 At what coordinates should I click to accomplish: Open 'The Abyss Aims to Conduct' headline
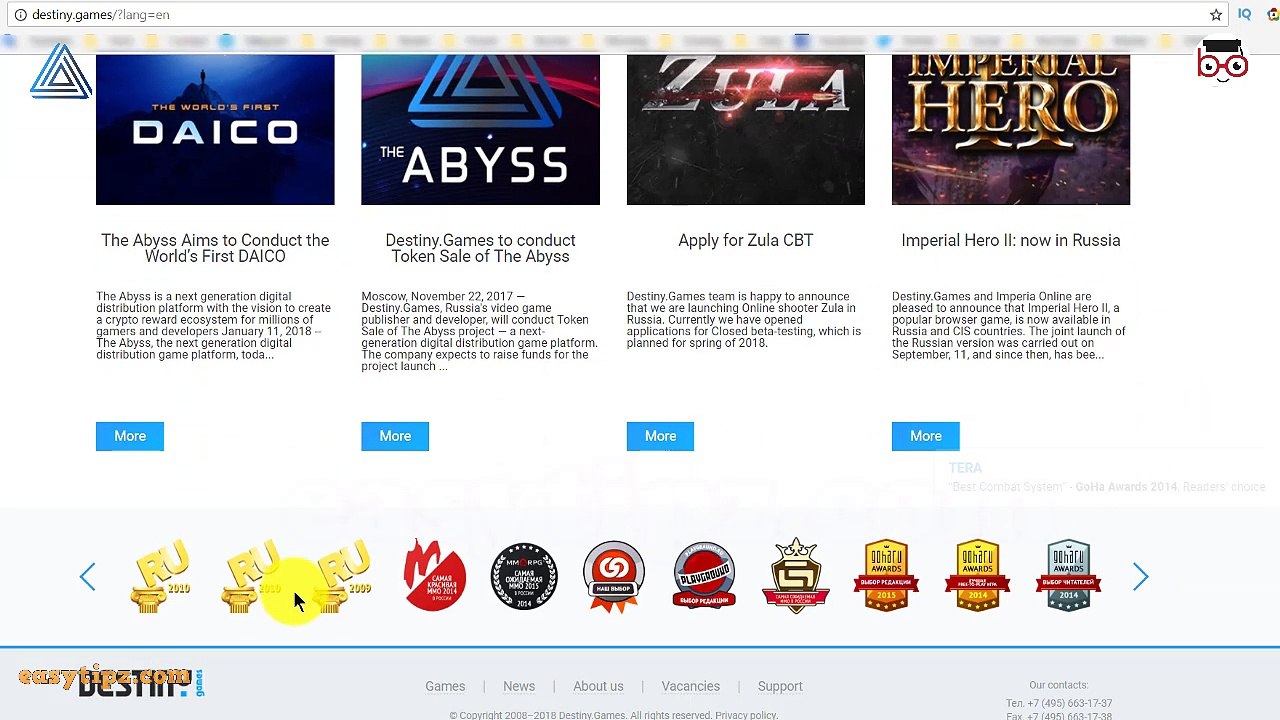(215, 248)
